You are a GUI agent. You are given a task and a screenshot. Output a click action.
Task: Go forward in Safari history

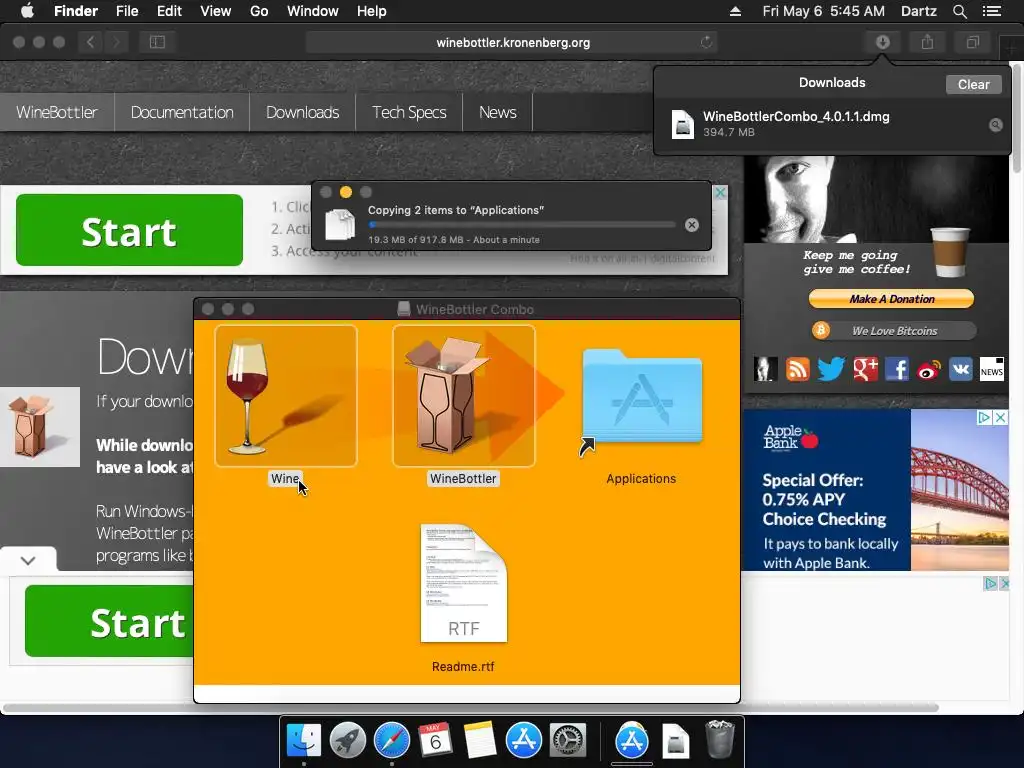tap(116, 42)
